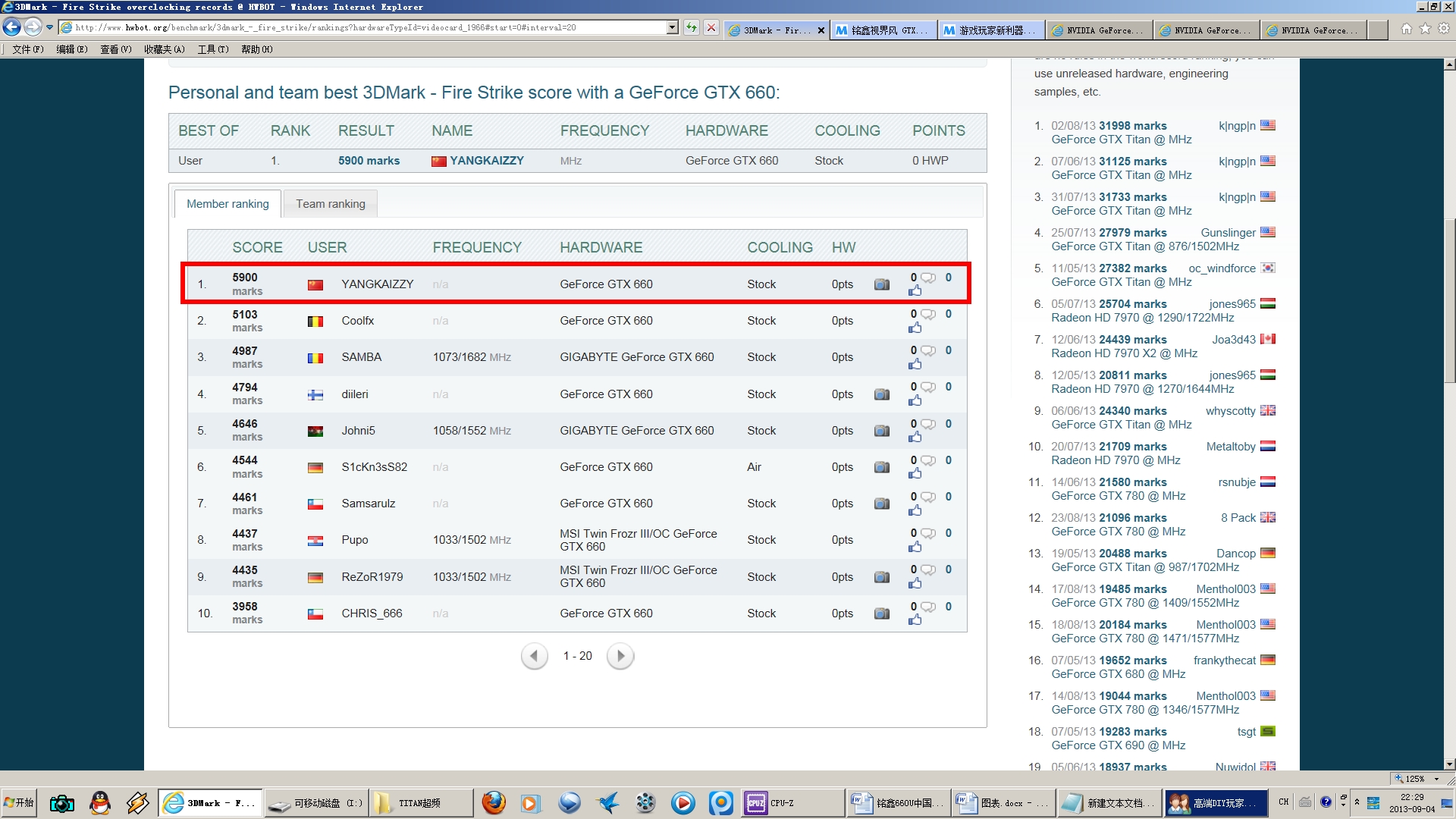Click the thumbs-up icon on Coolfx's row
1456x819 pixels.
915,328
